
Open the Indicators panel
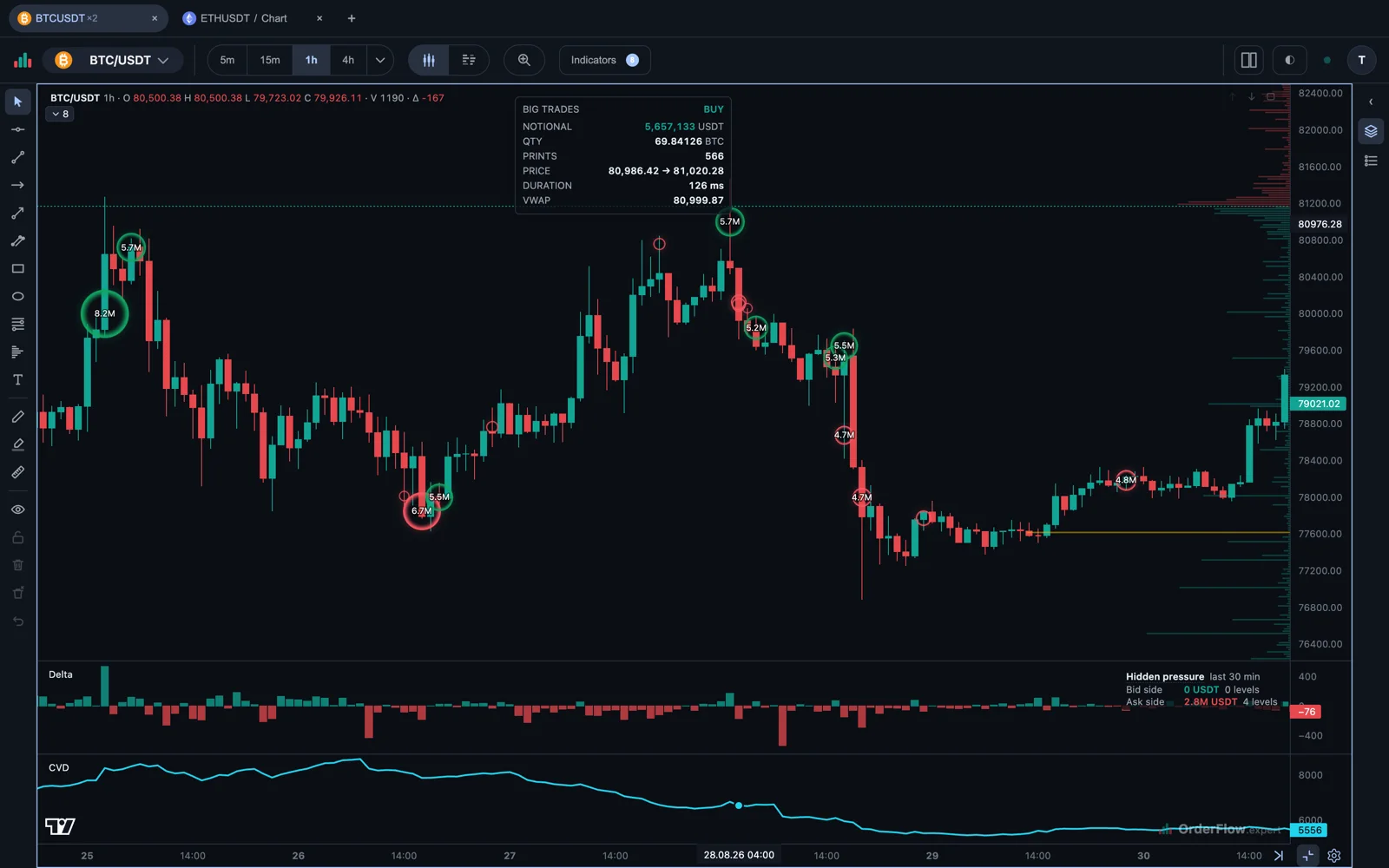pos(605,60)
